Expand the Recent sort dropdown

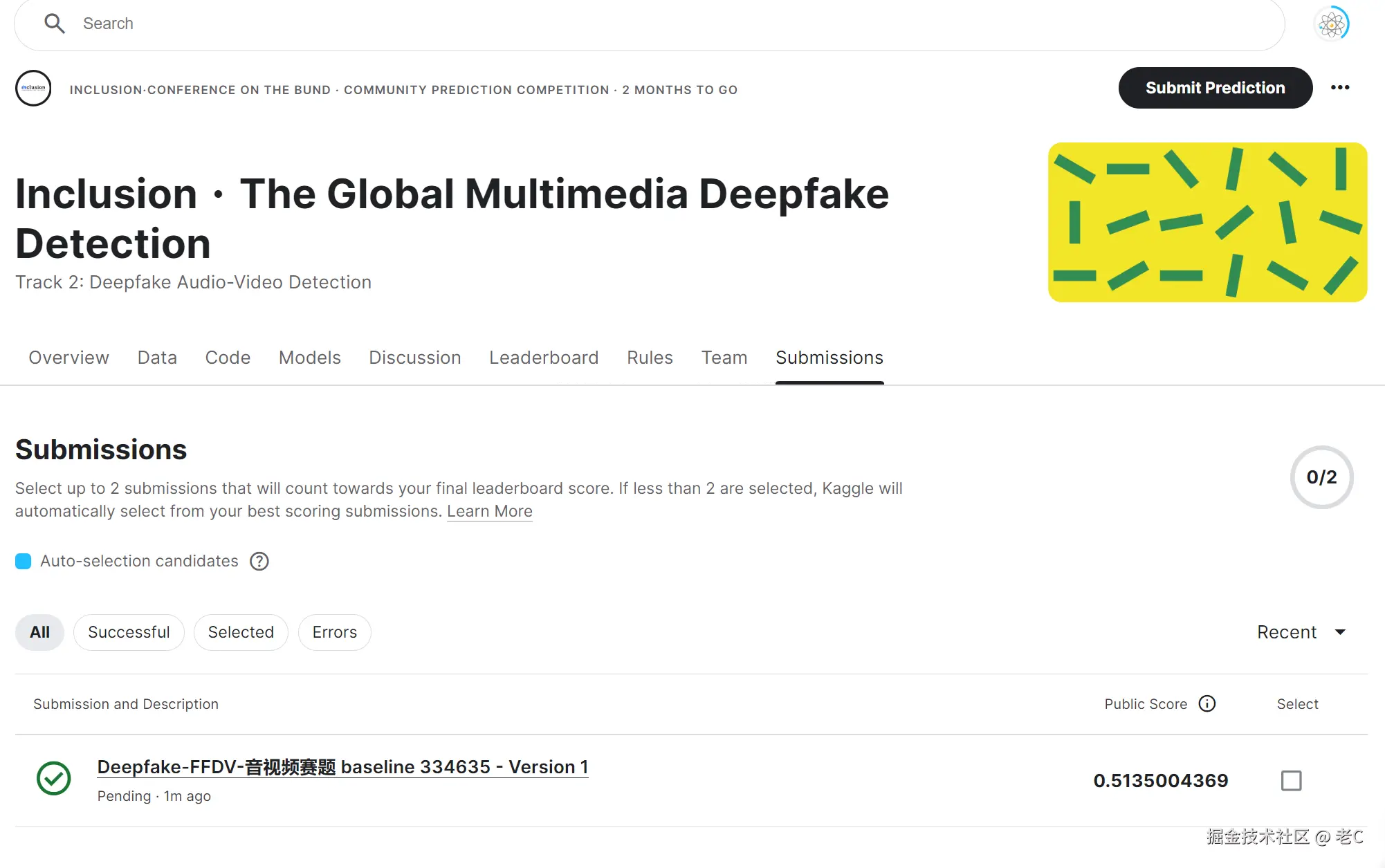[1301, 632]
